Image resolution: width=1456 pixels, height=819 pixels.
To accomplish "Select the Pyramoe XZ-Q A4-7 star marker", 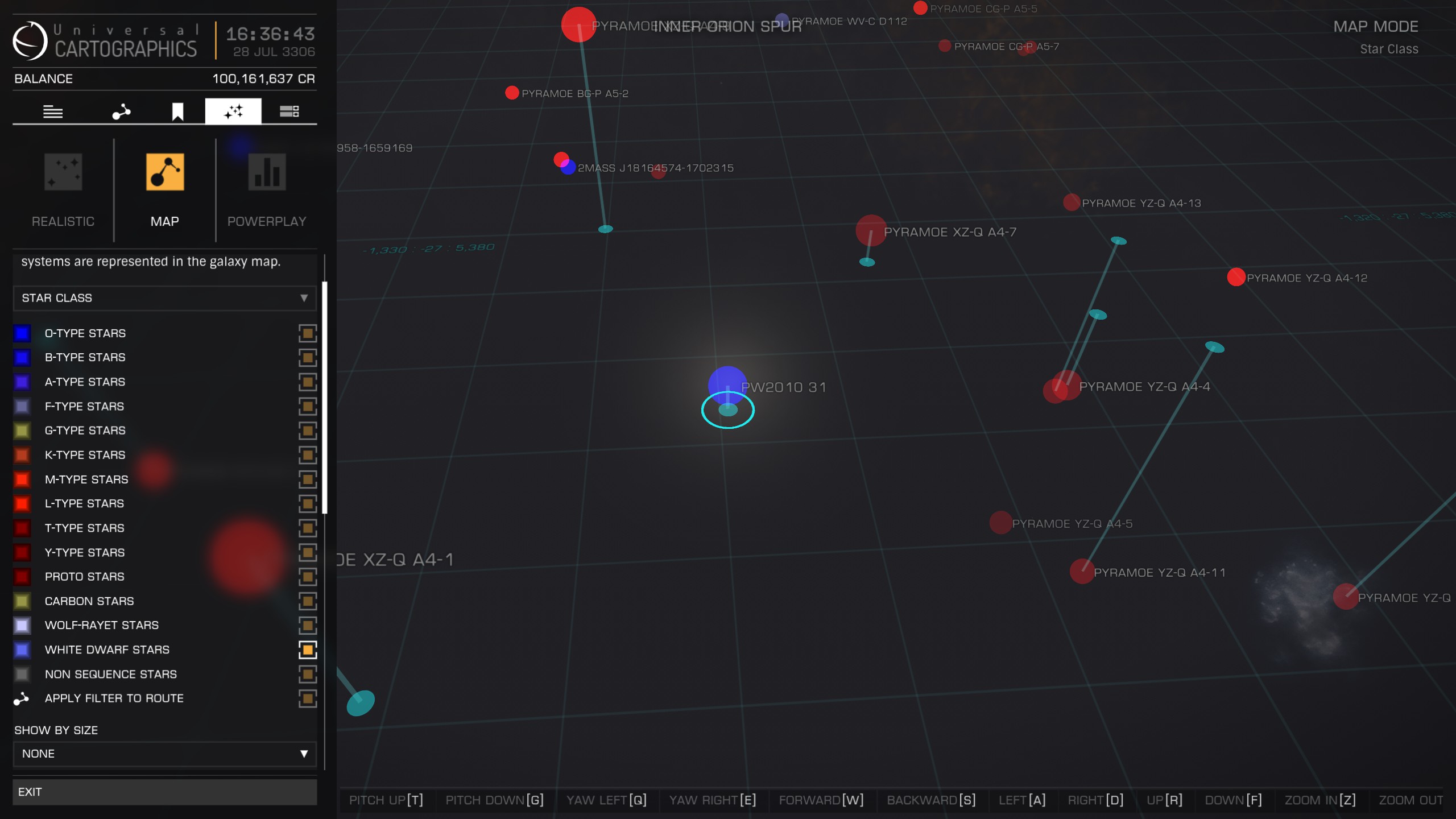I will (x=871, y=230).
